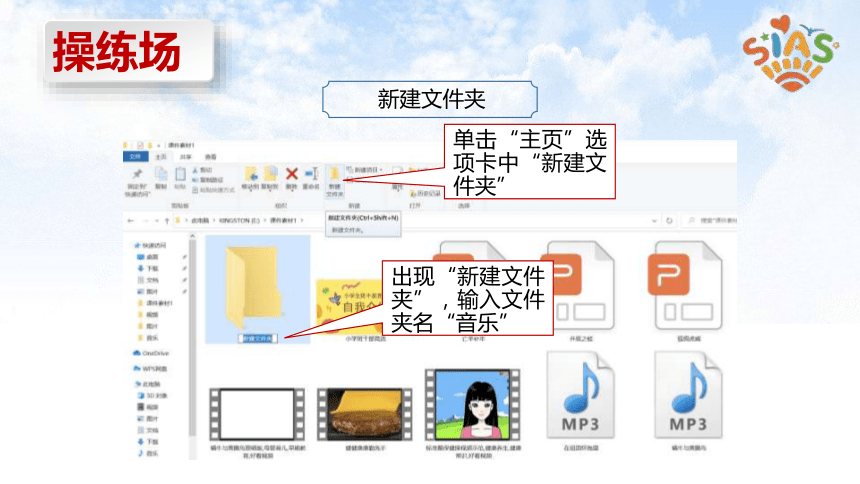
Task: Open the 新建项目 dropdown
Action: (365, 170)
